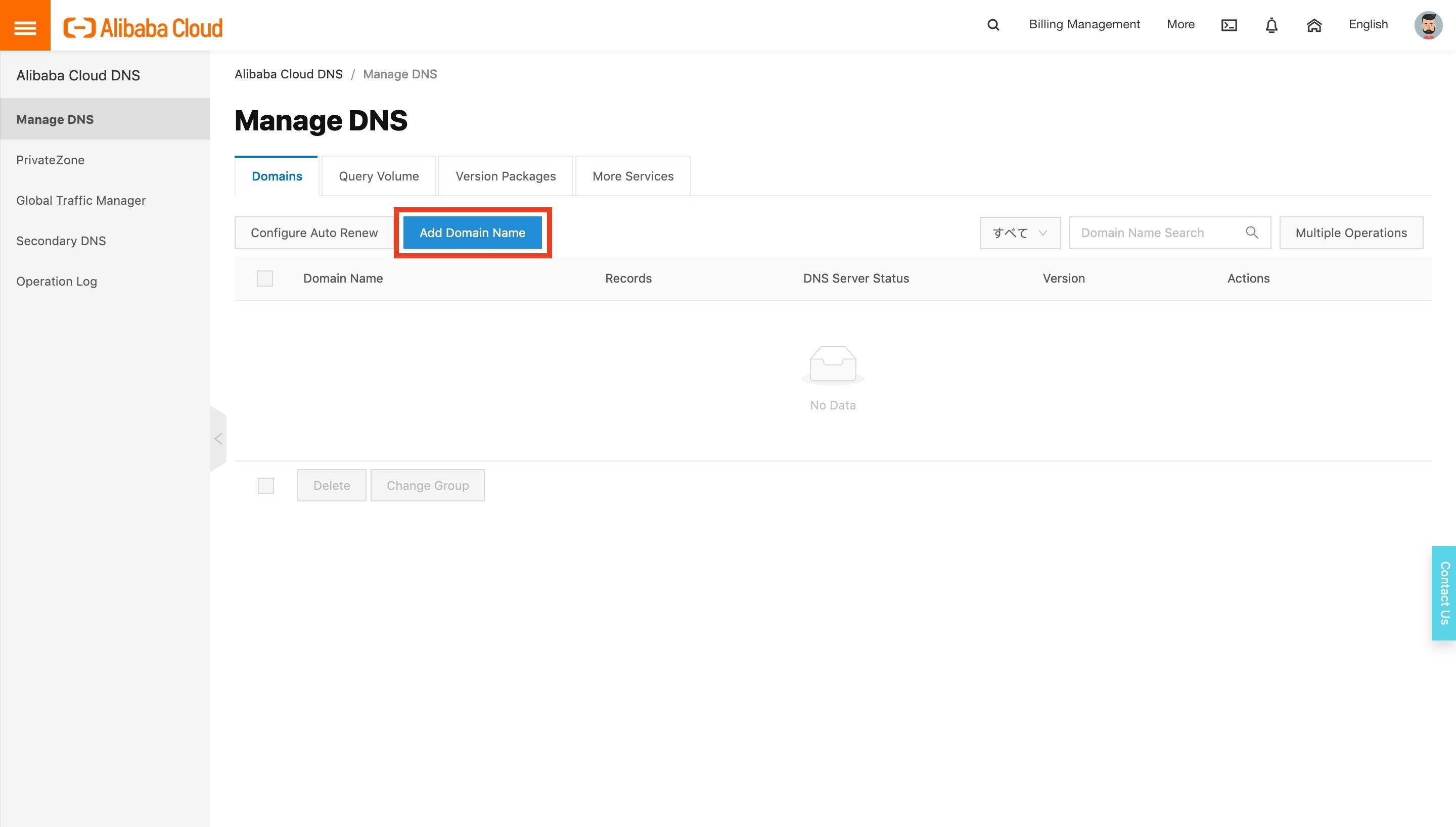Open the Contact Us side tab

point(1444,593)
